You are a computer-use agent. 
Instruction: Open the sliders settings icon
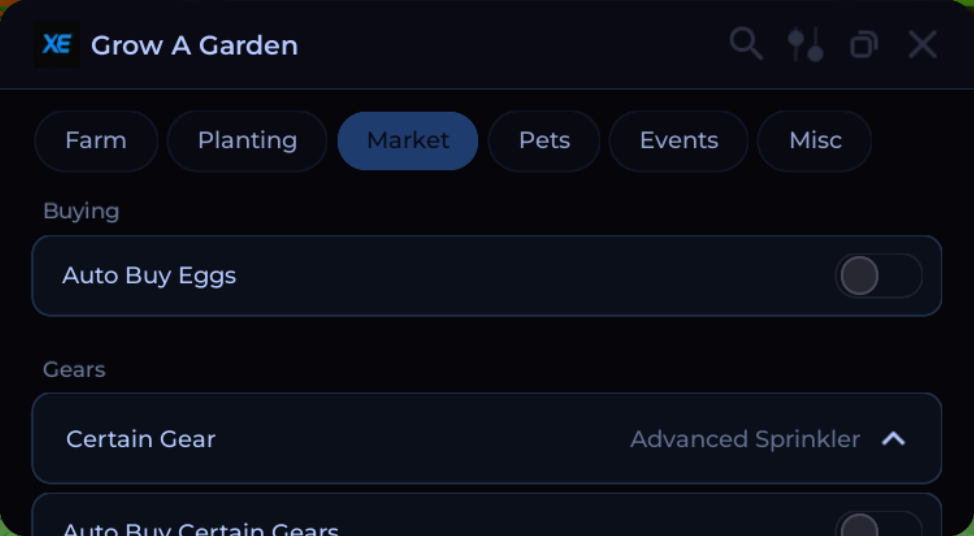click(x=805, y=45)
